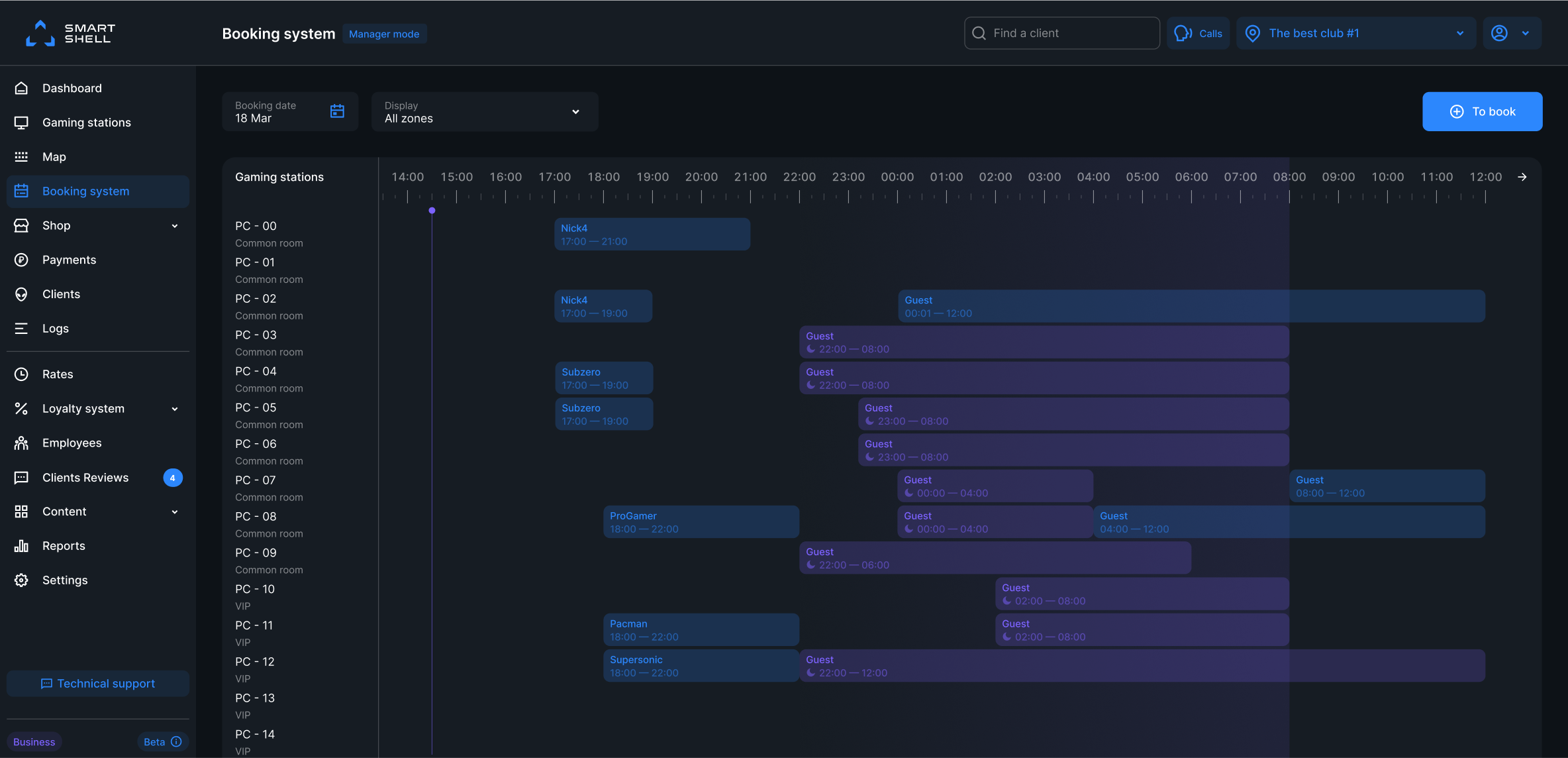The height and width of the screenshot is (758, 1568).
Task: Click the Calls headset icon
Action: pyautogui.click(x=1183, y=33)
